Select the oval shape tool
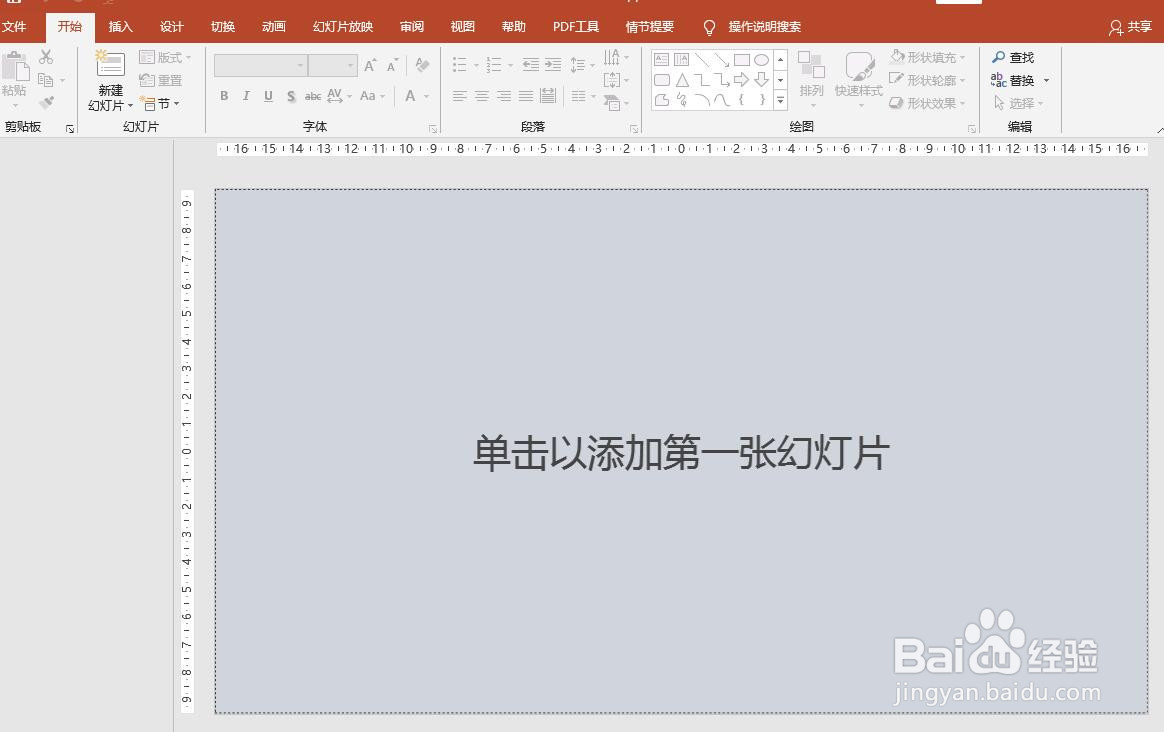 tap(760, 59)
